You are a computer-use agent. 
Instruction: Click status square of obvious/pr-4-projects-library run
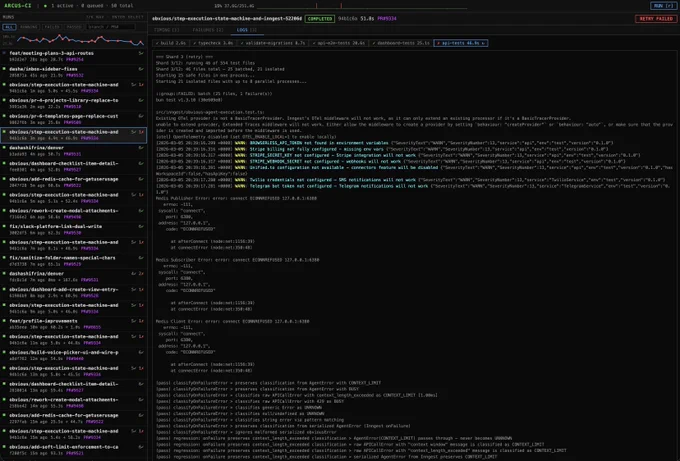click(4, 100)
